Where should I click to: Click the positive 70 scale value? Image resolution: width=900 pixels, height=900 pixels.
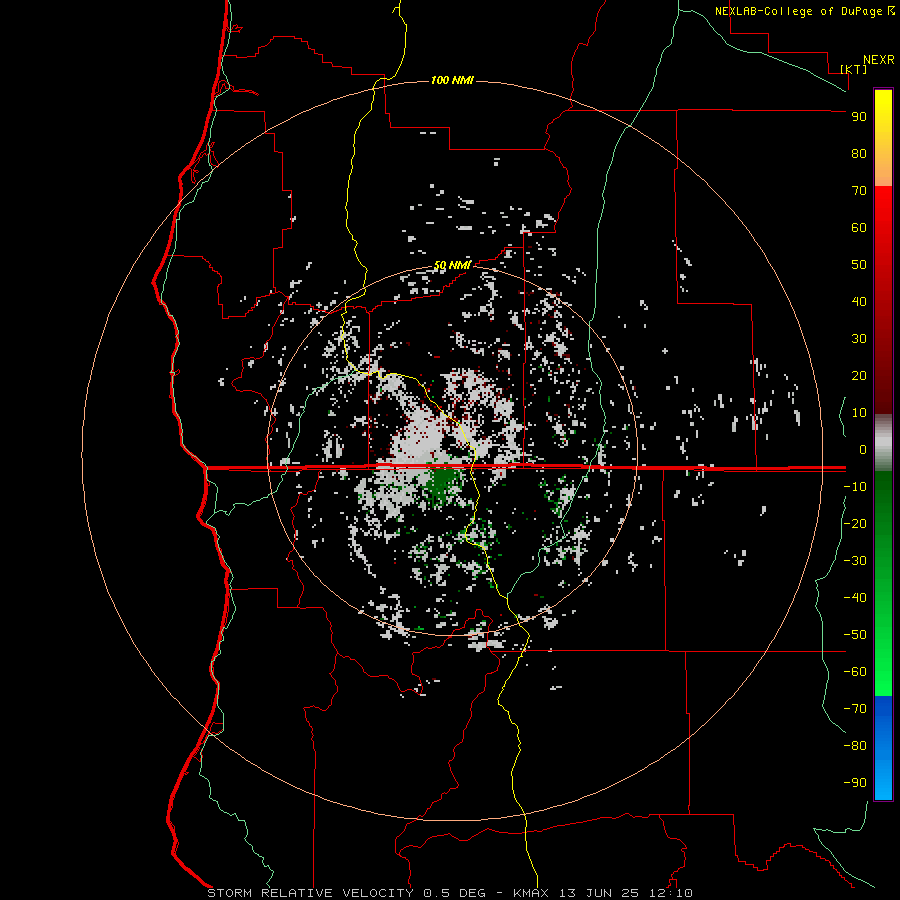859,191
